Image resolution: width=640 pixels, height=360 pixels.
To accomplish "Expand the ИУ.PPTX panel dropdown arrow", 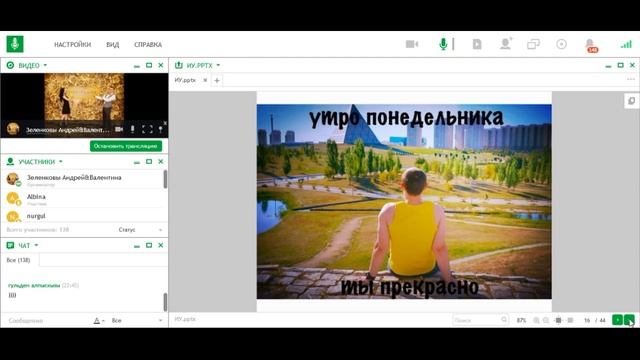I will tap(218, 65).
